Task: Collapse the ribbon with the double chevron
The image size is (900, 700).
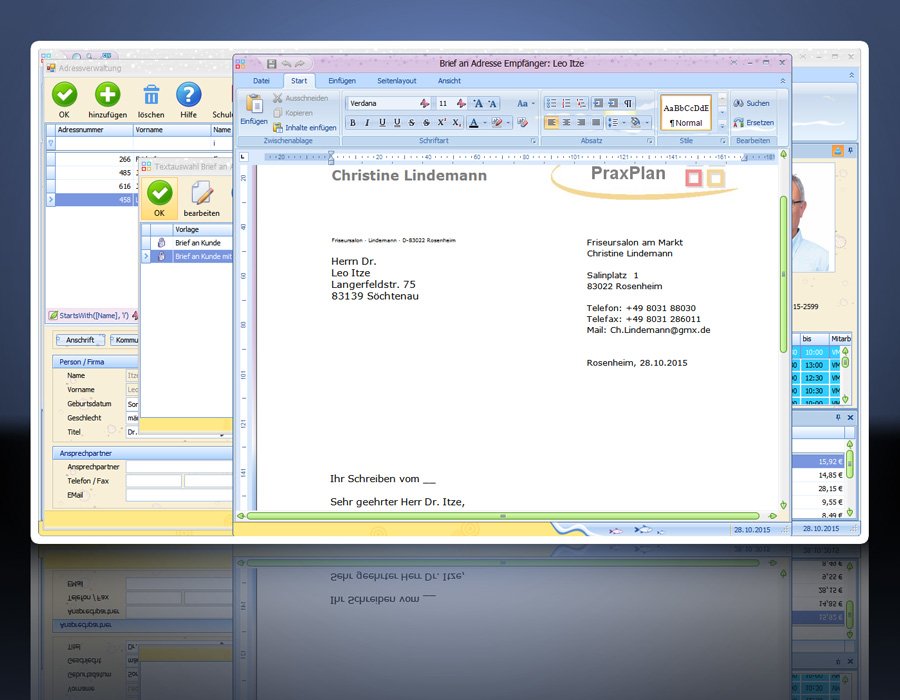Action: tap(782, 81)
